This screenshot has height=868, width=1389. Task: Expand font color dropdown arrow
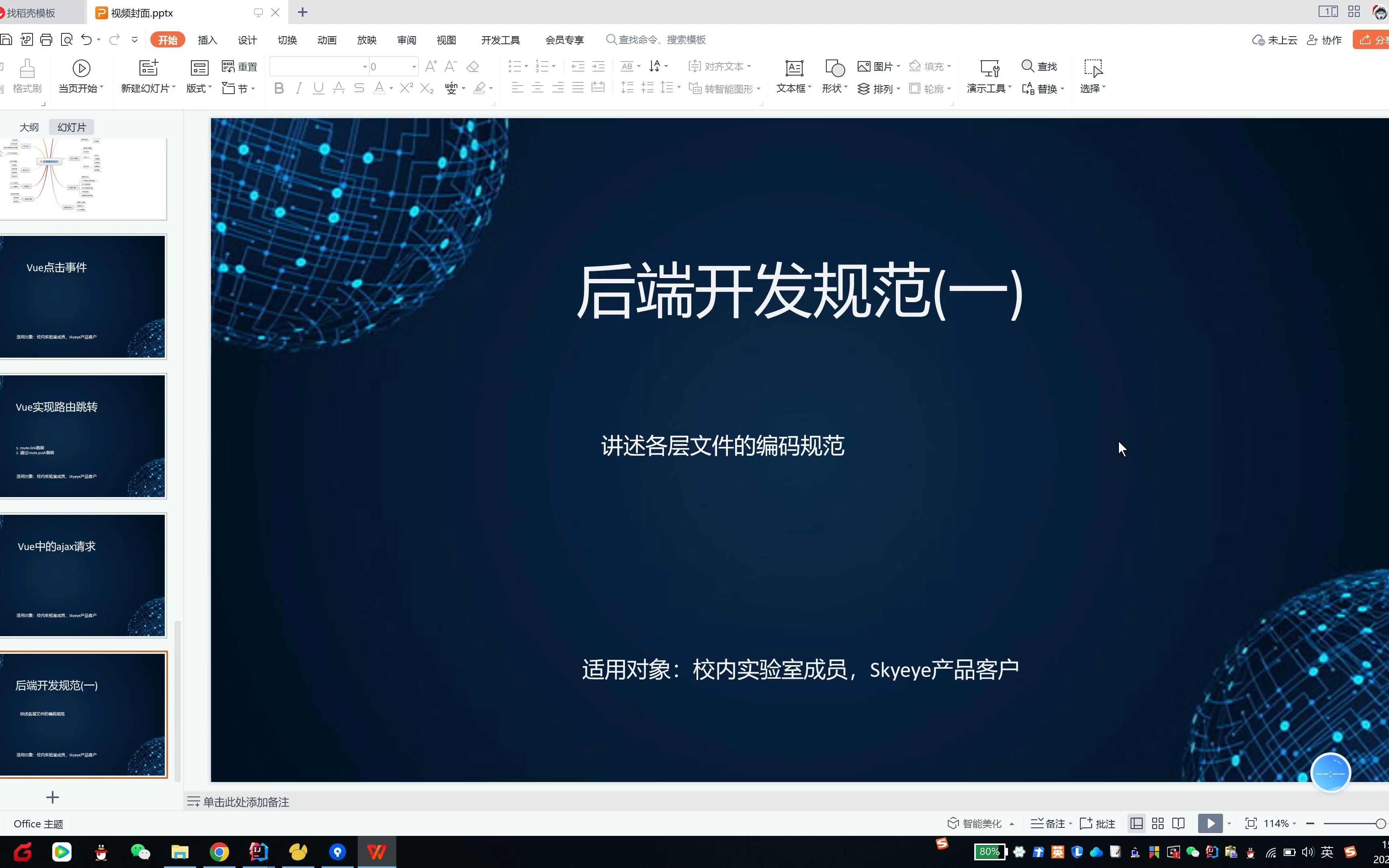click(x=391, y=88)
